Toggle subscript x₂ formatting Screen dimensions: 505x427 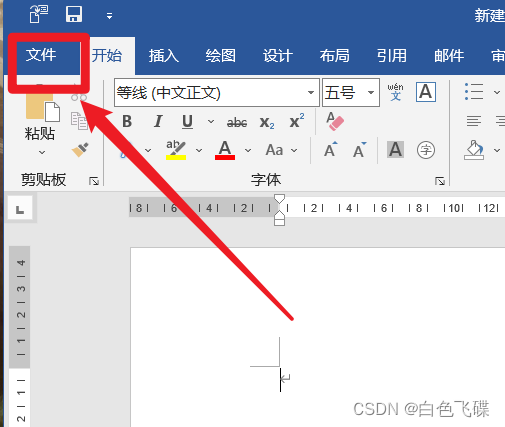(267, 123)
